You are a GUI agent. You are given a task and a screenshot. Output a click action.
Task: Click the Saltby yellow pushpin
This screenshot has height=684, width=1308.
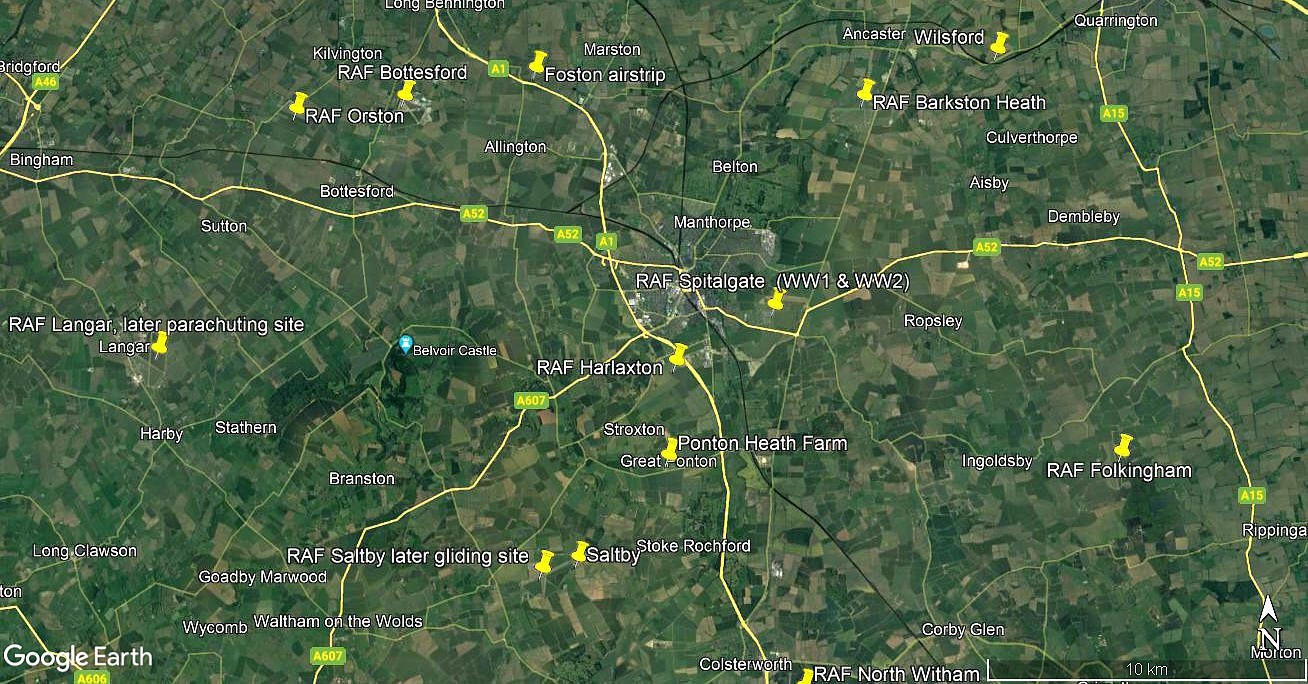tap(579, 553)
